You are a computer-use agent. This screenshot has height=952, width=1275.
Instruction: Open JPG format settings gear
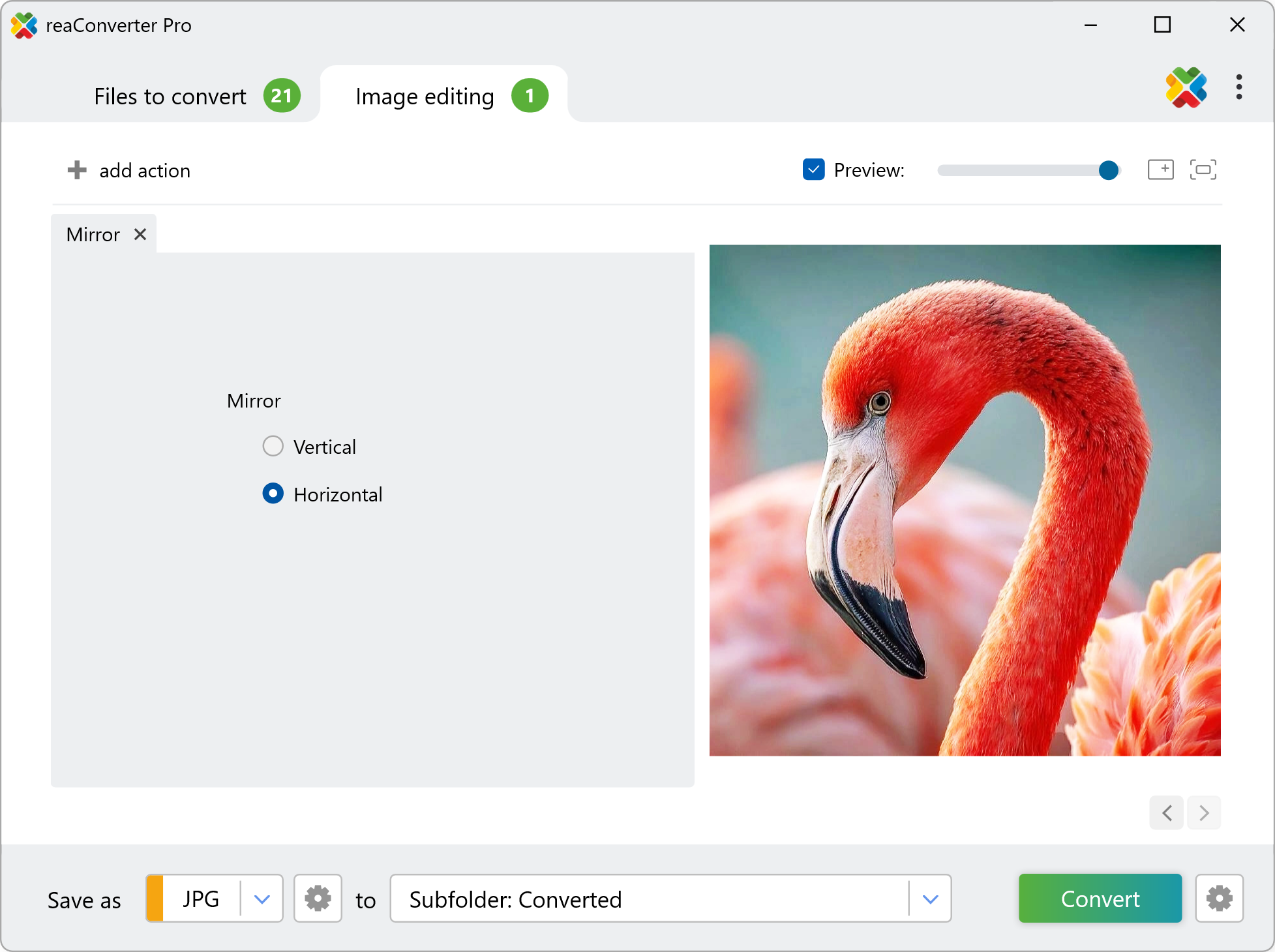click(x=318, y=899)
